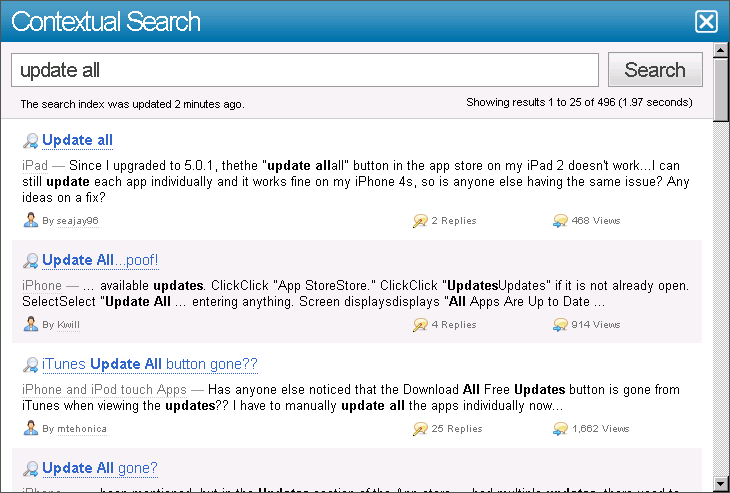Open the iPad forum link in first result
Screen dimensions: 730x493
click(35, 165)
